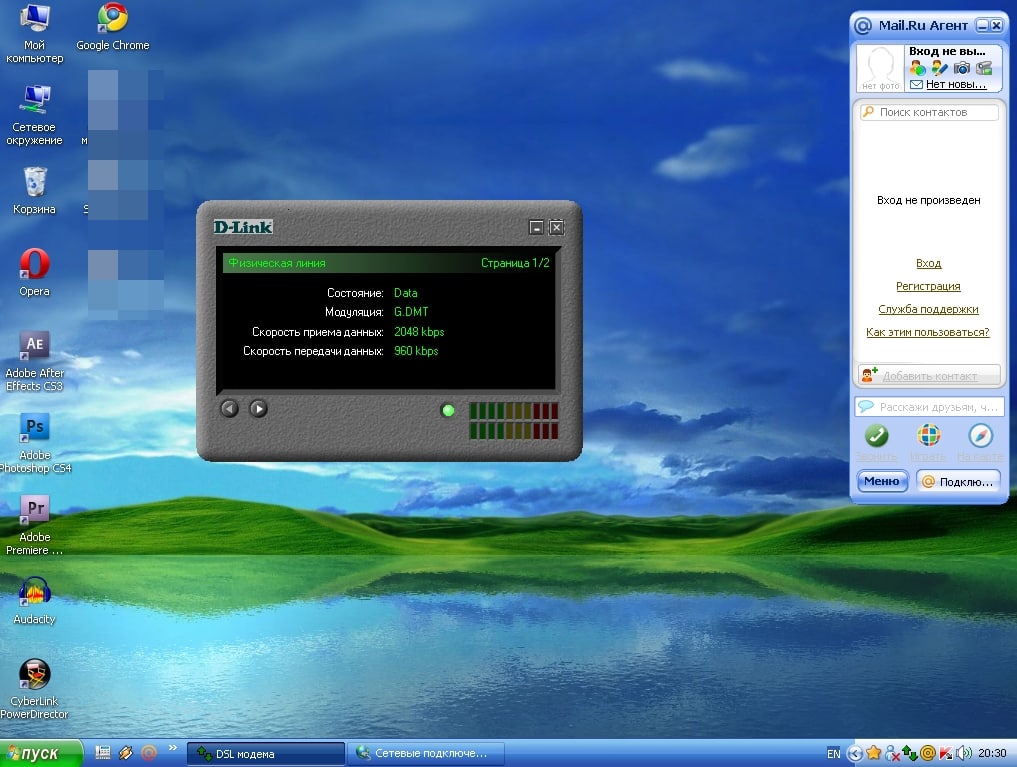The width and height of the screenshot is (1017, 767).
Task: Click the 2048 kbps receive speed value
Action: (x=419, y=331)
